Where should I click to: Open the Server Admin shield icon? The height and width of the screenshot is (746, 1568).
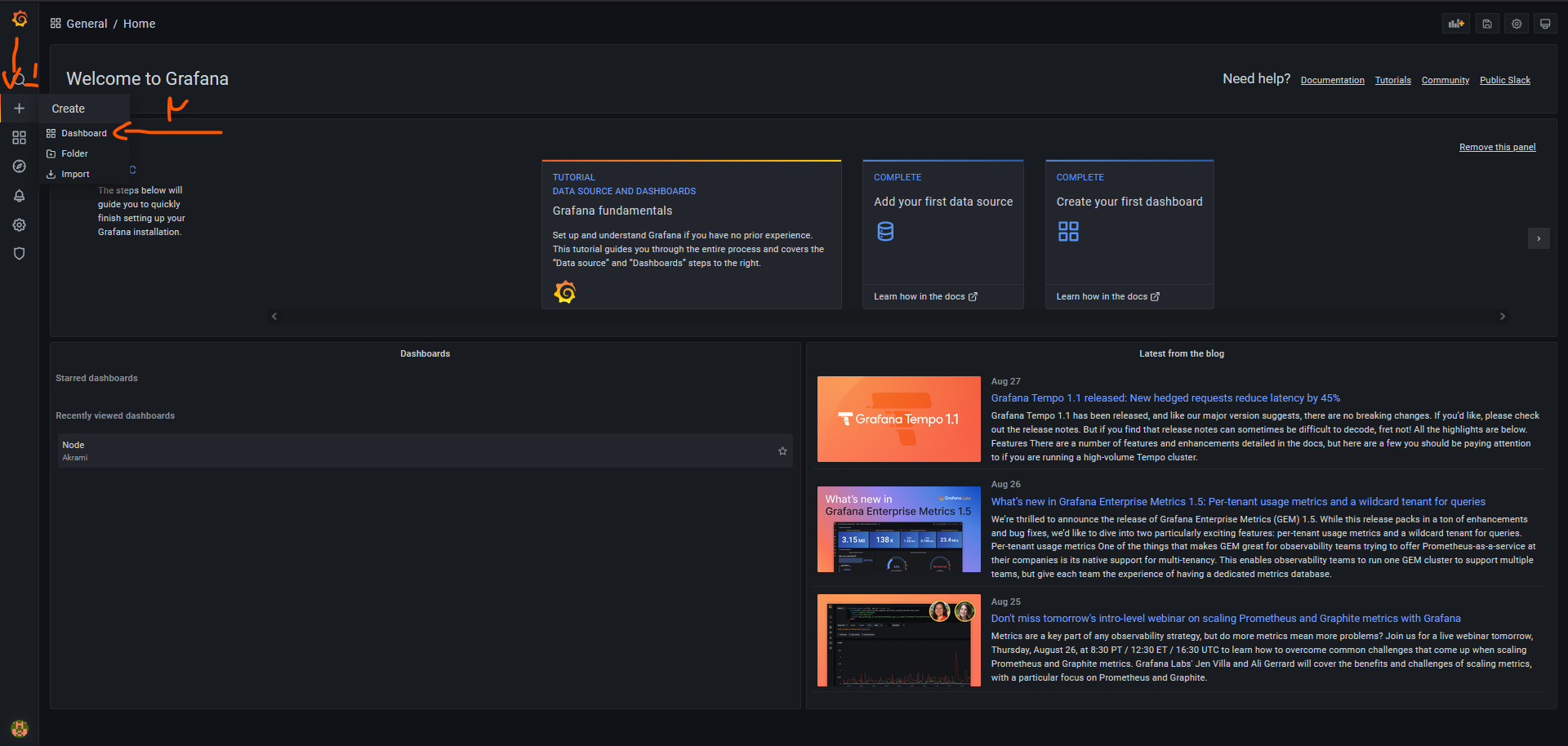(x=20, y=254)
